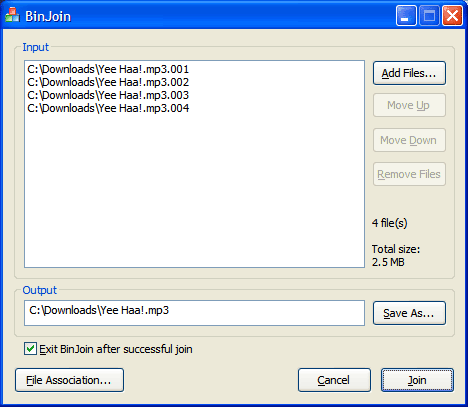This screenshot has width=468, height=407.
Task: Click the disabled maximize window button
Action: (429, 16)
